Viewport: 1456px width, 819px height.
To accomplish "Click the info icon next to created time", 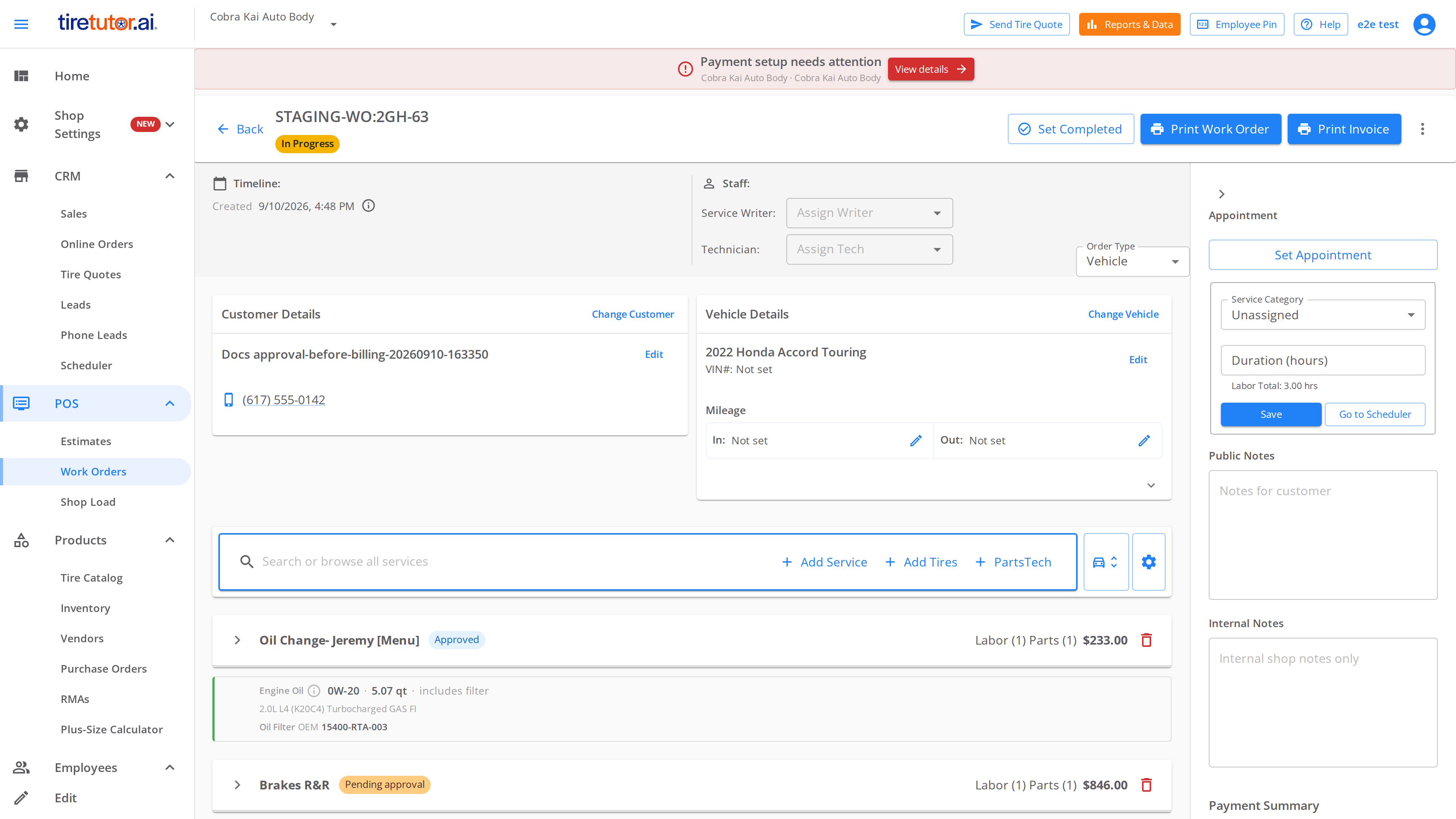I will [x=369, y=206].
